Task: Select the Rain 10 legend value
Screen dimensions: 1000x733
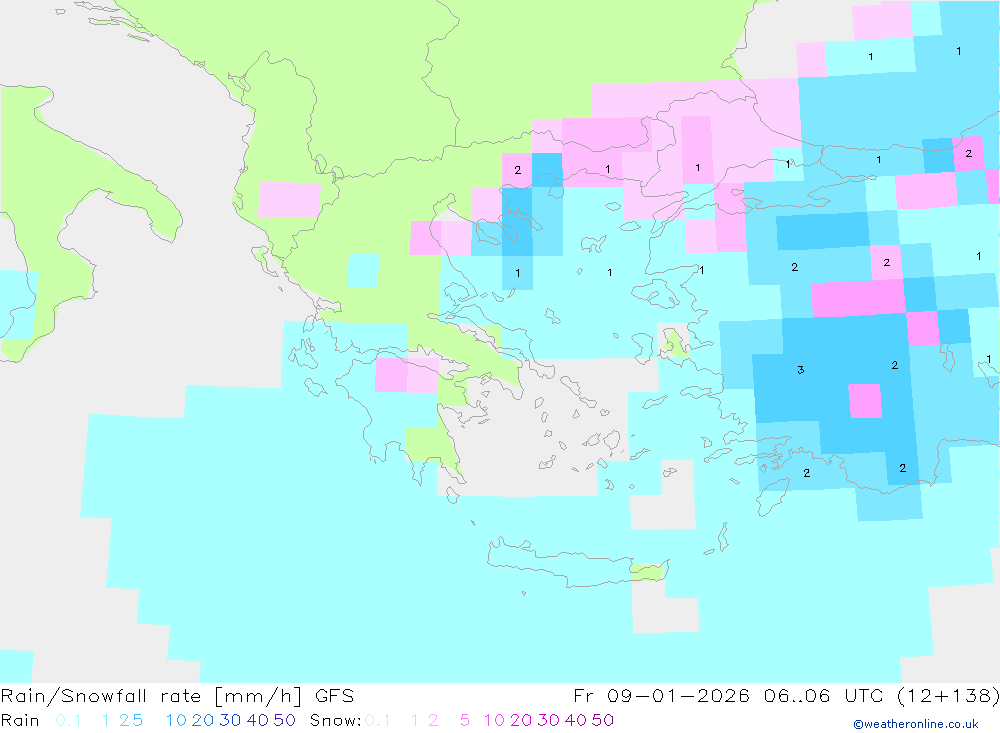Action: [176, 720]
